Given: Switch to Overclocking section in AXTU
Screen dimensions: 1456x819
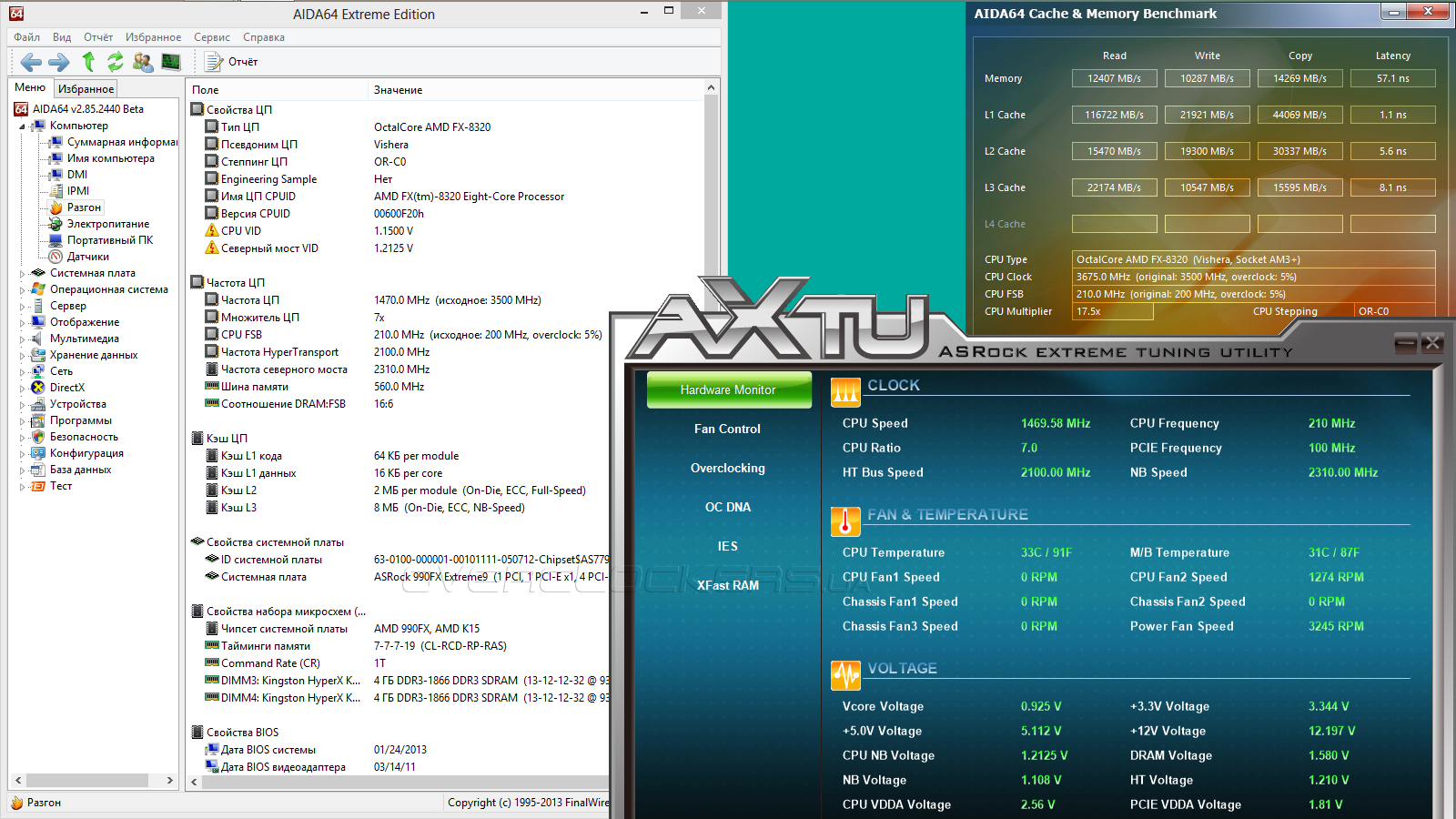Looking at the screenshot, I should point(728,468).
